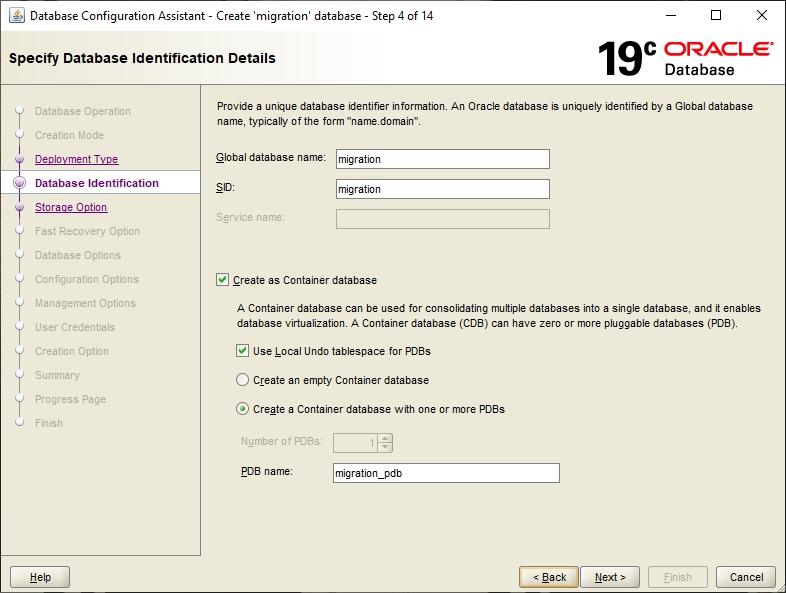Edit the PDB name field

pos(446,473)
